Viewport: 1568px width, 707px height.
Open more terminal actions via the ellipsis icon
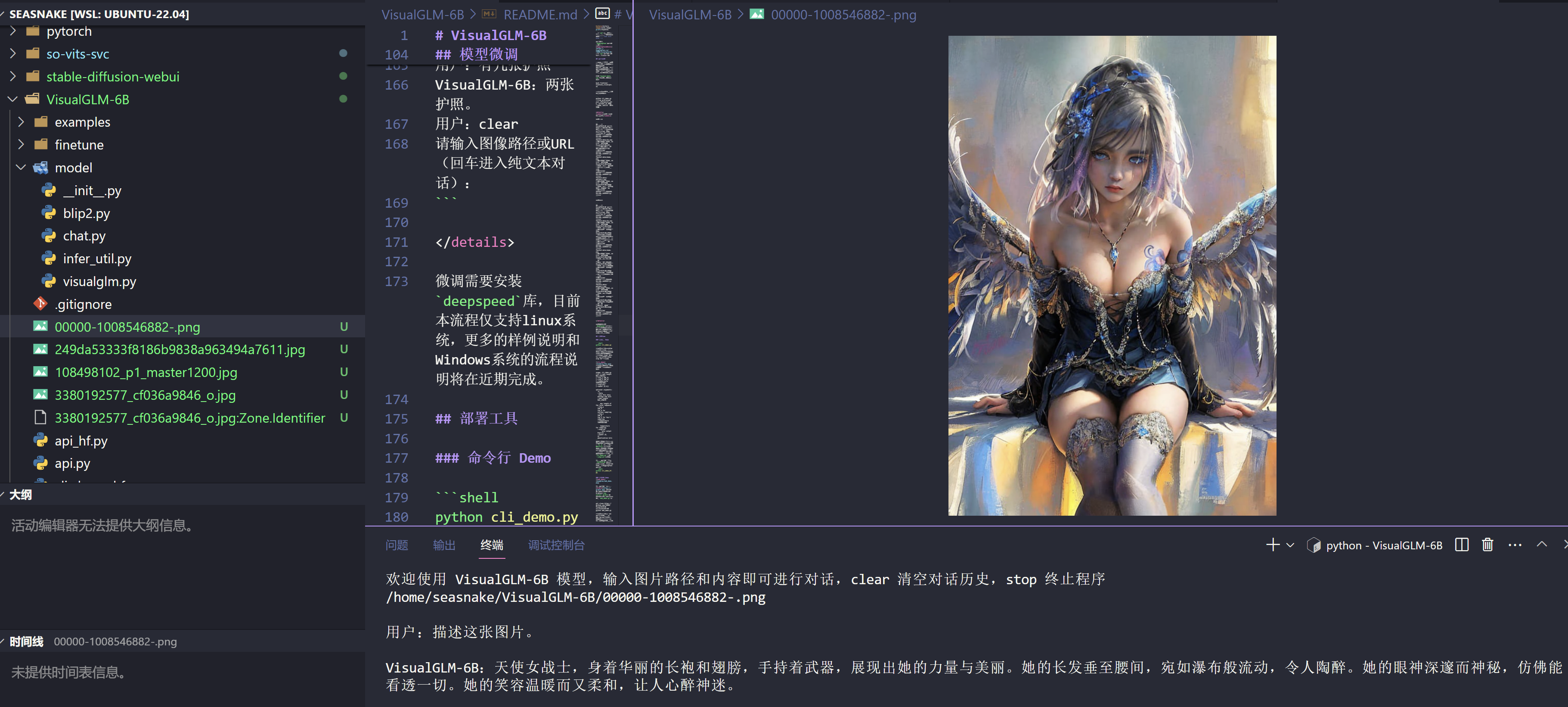[x=1515, y=545]
